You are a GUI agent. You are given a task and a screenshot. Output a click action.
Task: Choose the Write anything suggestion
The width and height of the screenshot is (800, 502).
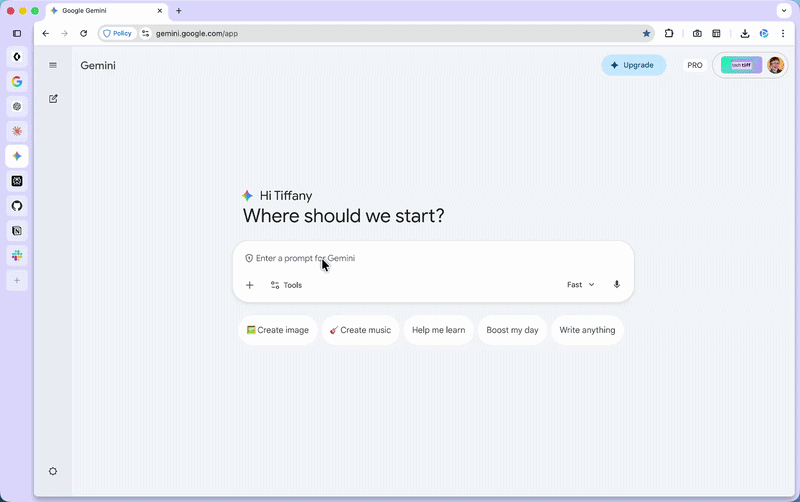coord(587,330)
